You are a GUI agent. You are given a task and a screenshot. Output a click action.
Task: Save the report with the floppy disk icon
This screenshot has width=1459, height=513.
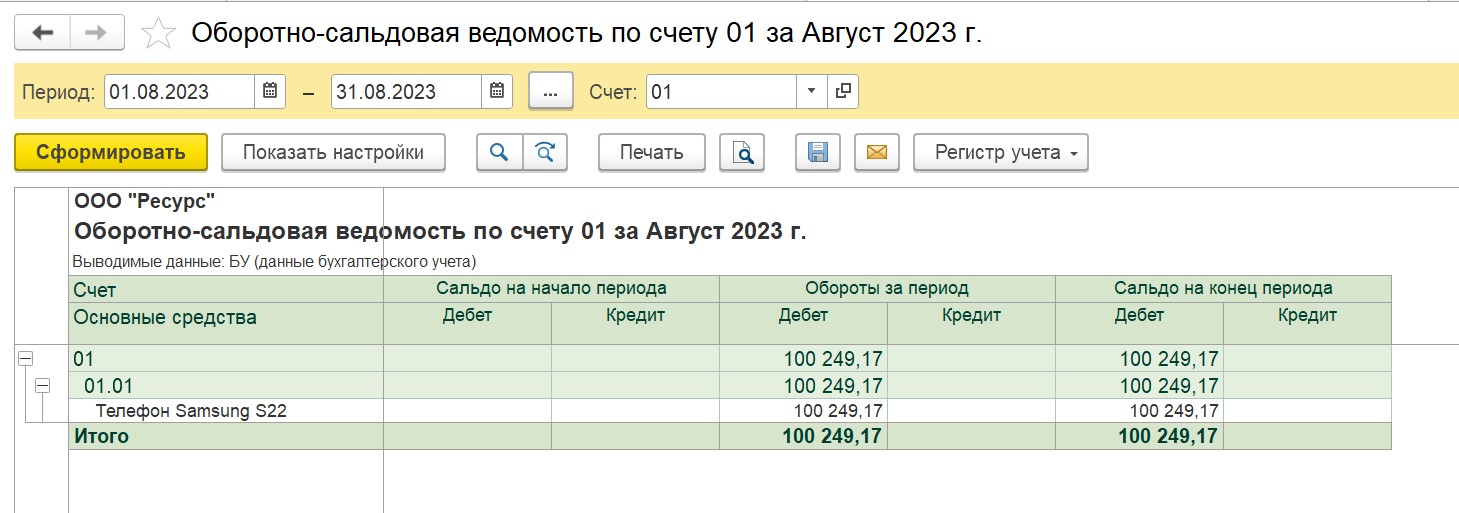(x=818, y=152)
